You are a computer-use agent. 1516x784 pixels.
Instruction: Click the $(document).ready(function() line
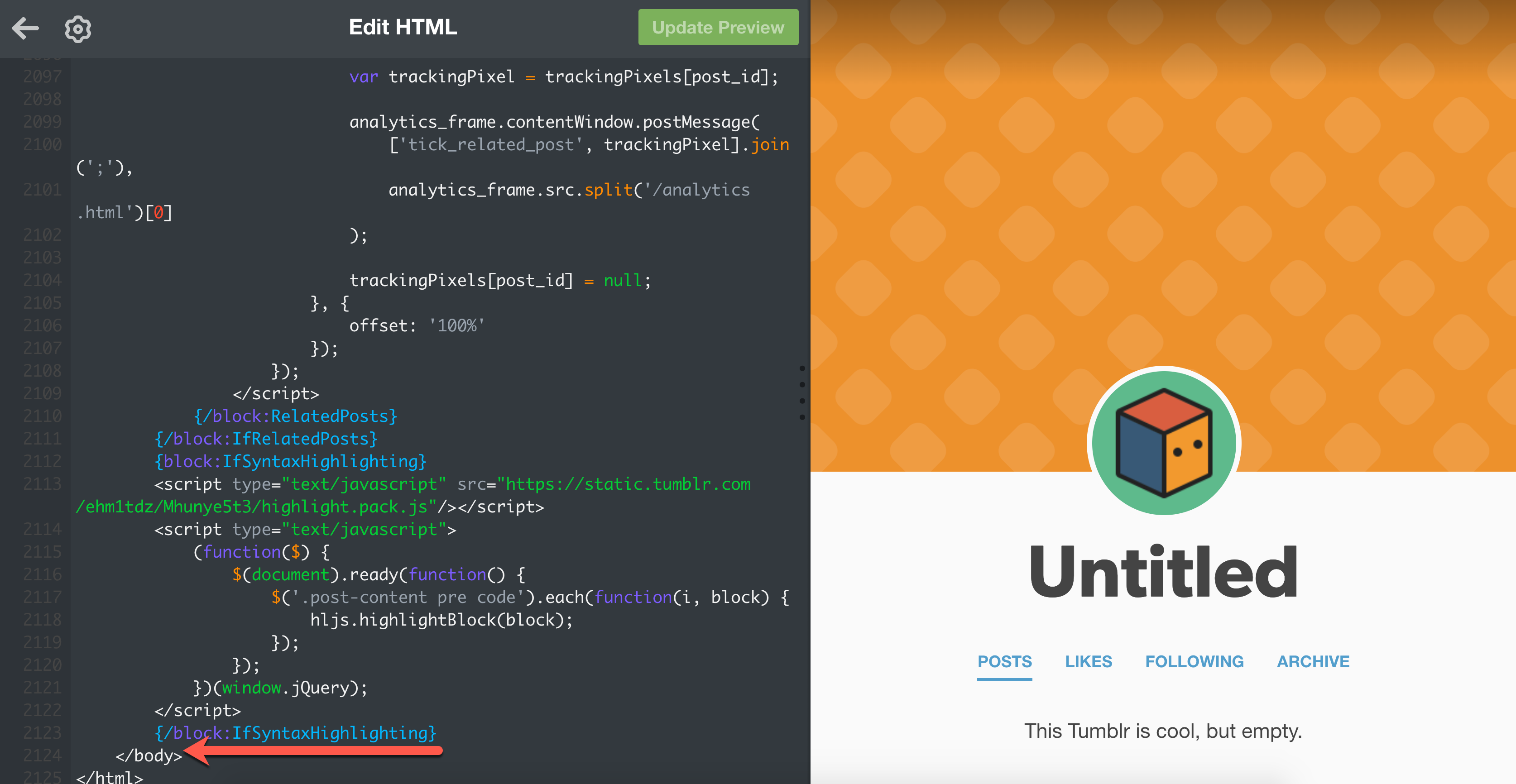tap(379, 574)
